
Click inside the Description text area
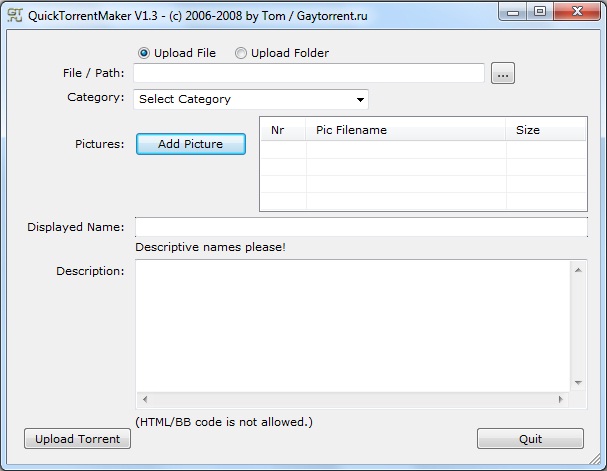pos(352,325)
